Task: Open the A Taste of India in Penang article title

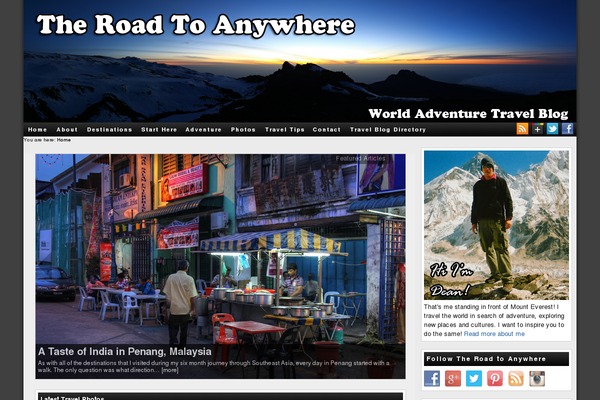Action: [x=125, y=351]
